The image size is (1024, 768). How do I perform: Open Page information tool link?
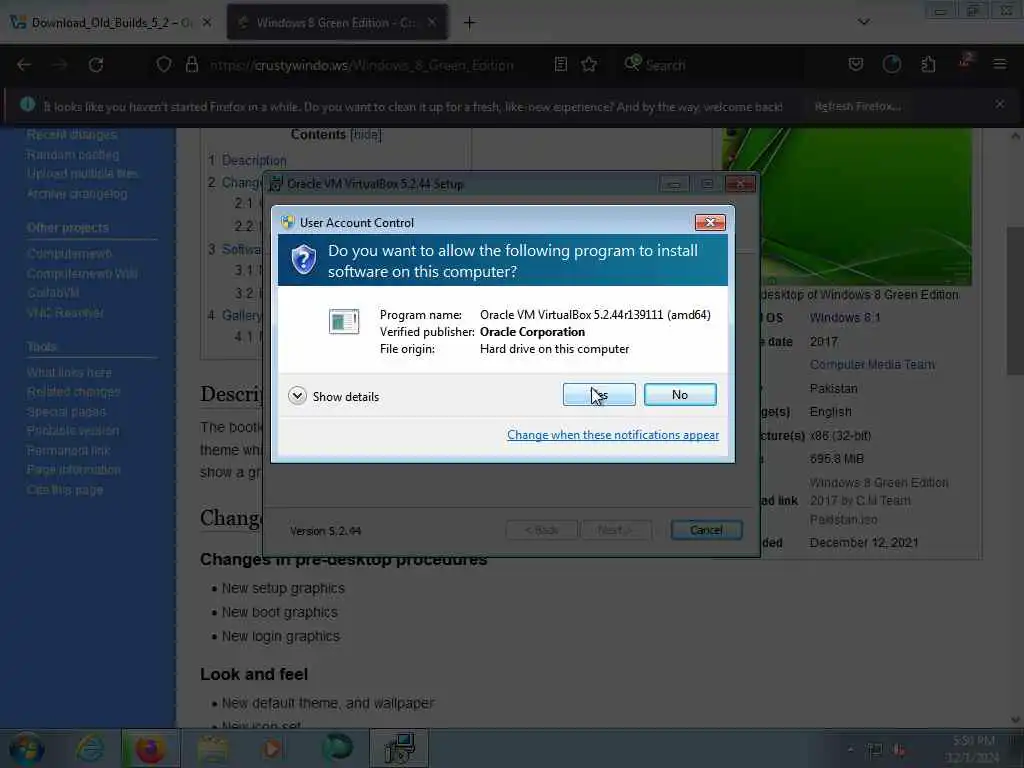click(x=74, y=470)
